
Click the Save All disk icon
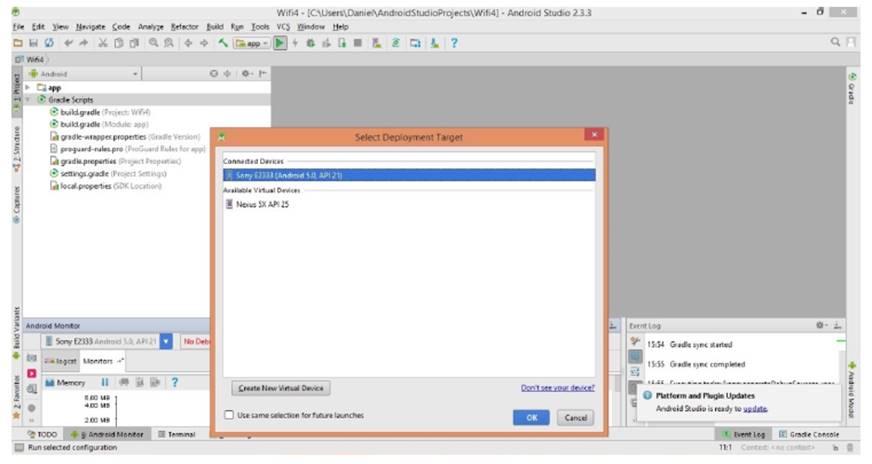[33, 43]
